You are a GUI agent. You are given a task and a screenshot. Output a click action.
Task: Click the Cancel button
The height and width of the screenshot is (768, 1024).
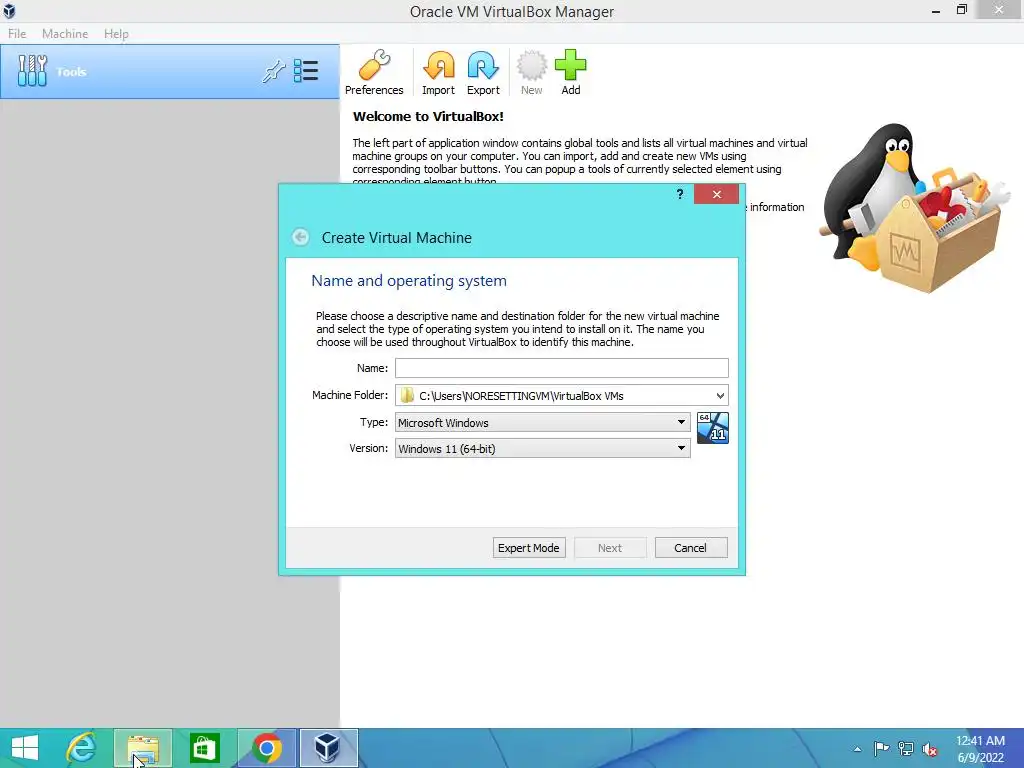pos(691,548)
